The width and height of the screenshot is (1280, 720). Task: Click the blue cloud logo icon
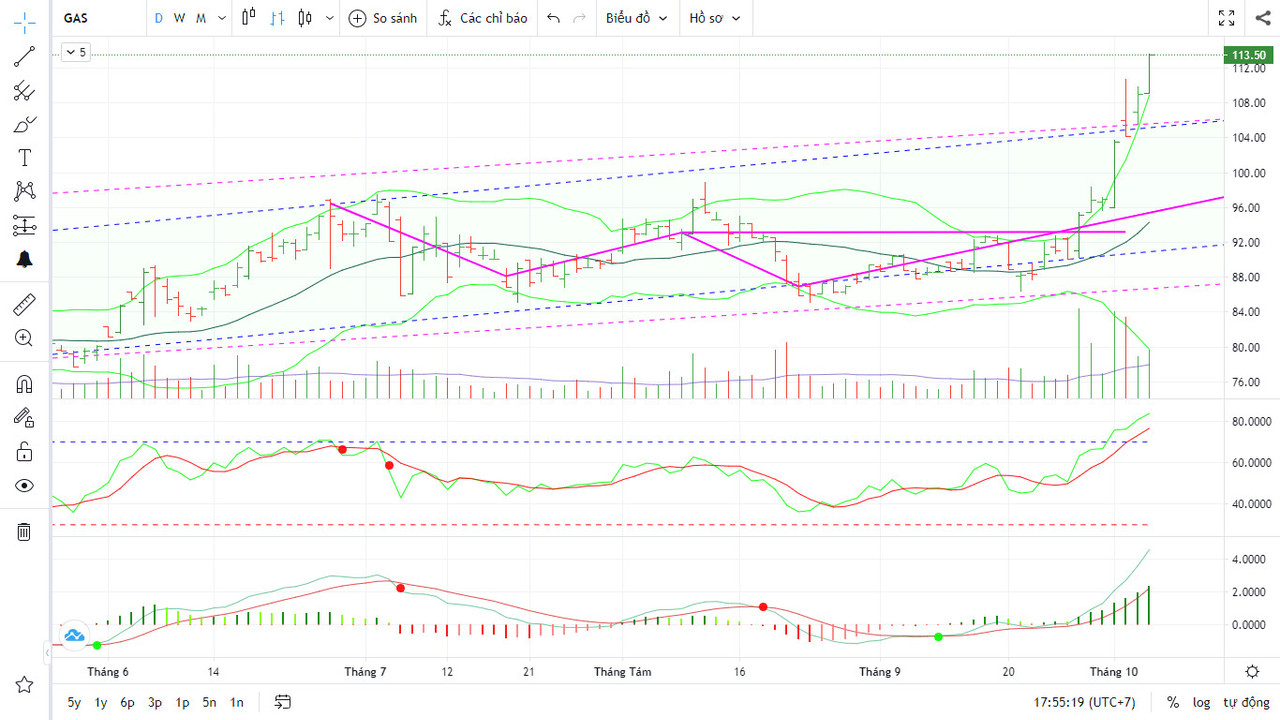(74, 634)
